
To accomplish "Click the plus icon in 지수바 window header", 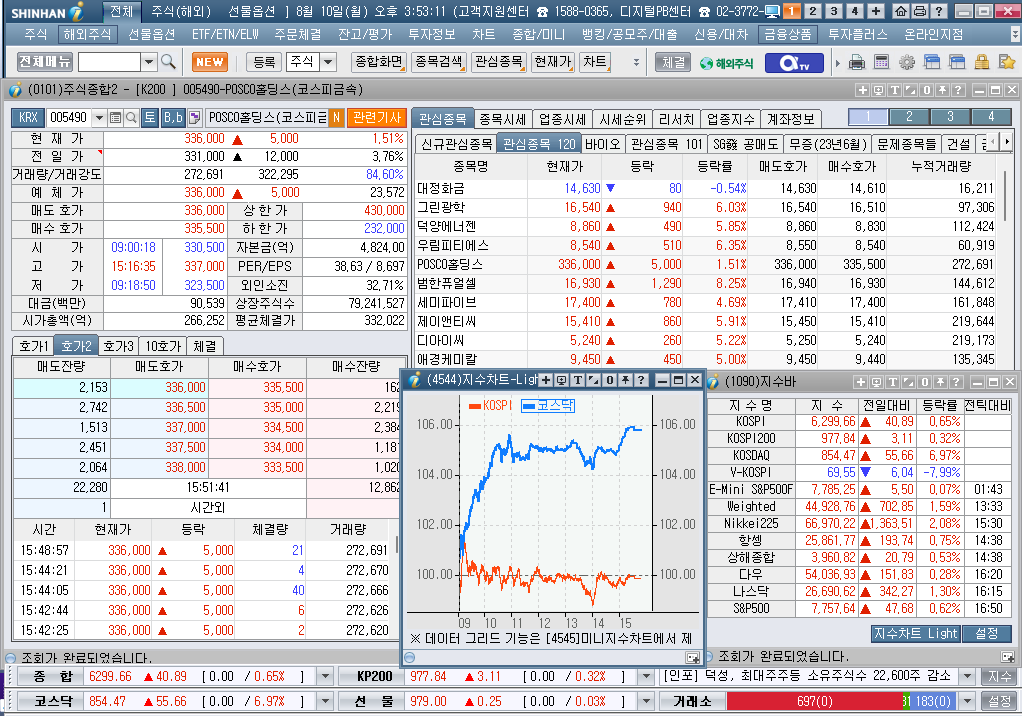I will point(860,382).
